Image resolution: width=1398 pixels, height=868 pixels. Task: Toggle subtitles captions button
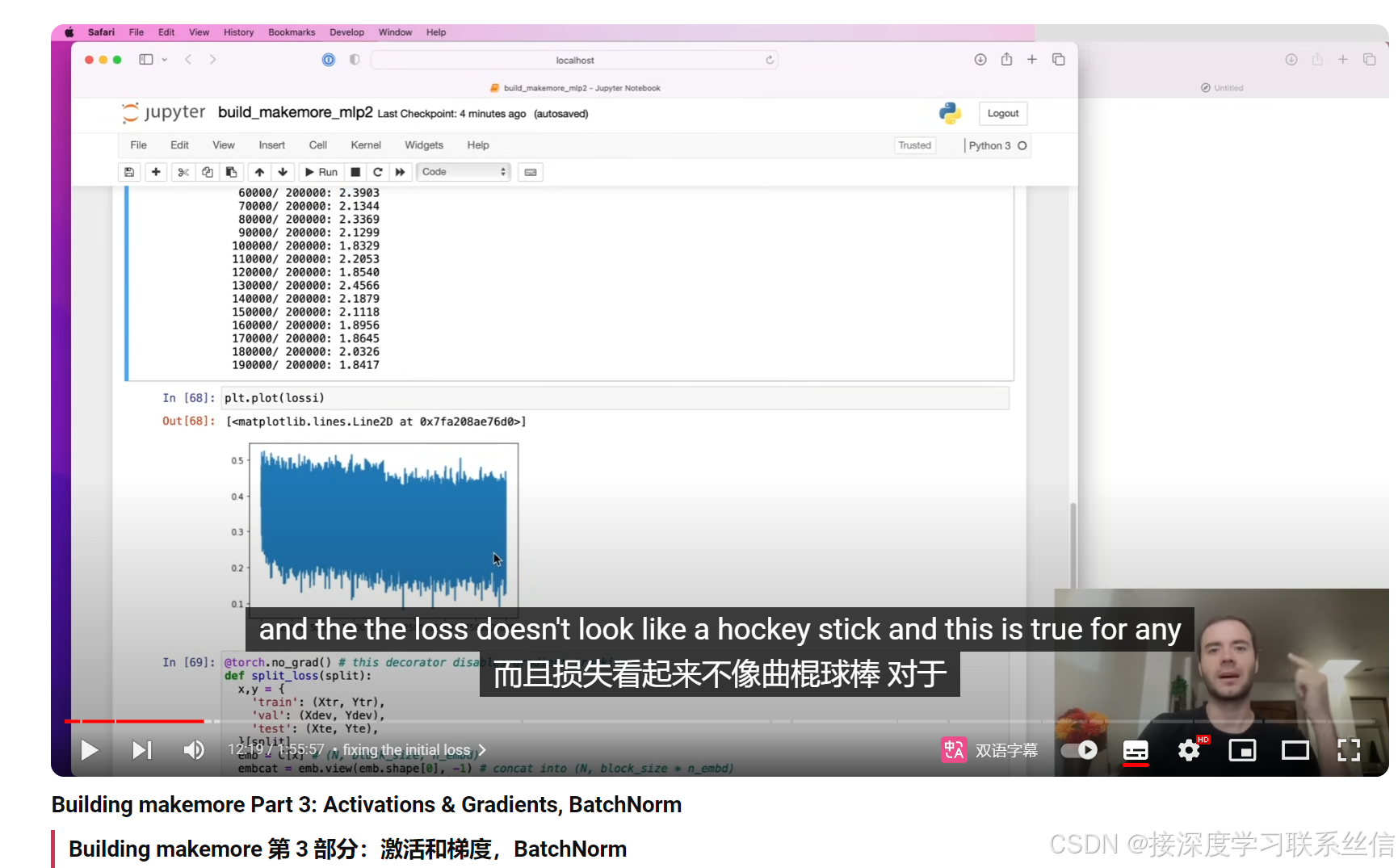click(x=1136, y=750)
